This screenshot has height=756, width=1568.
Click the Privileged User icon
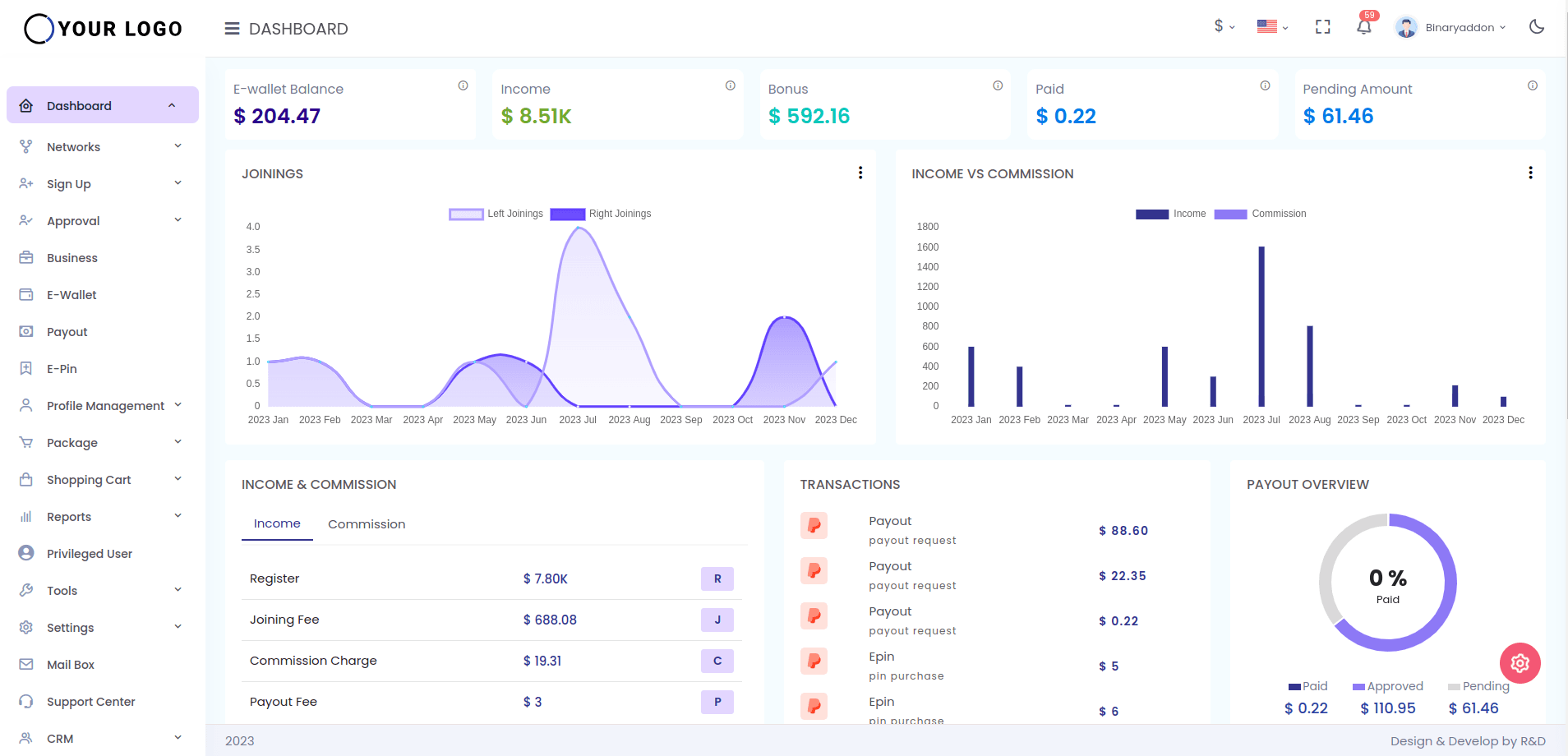[26, 553]
